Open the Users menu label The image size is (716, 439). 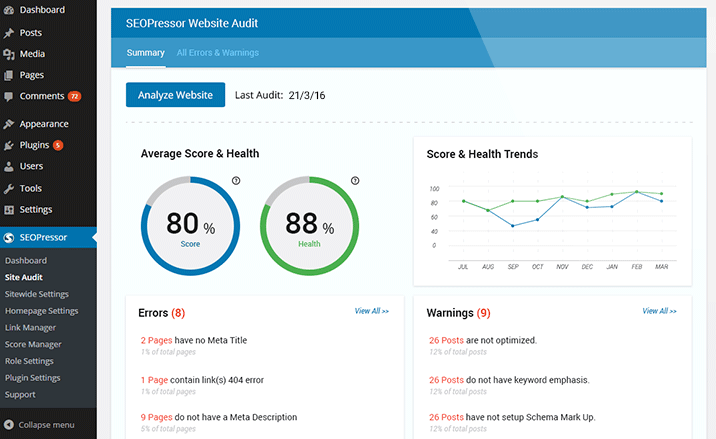[x=31, y=166]
